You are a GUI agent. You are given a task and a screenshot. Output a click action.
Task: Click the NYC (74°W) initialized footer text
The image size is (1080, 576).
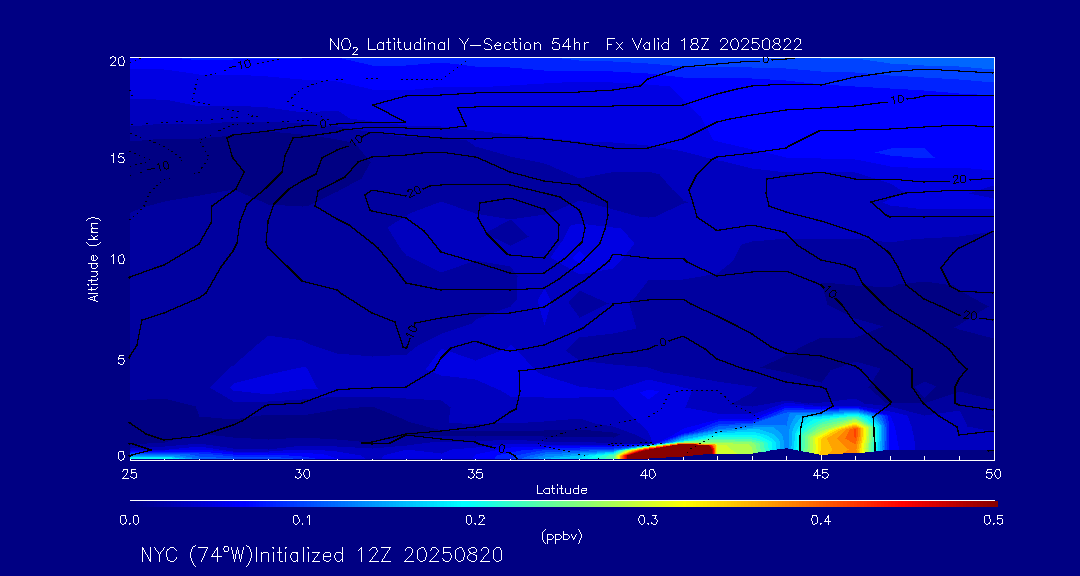(x=322, y=555)
